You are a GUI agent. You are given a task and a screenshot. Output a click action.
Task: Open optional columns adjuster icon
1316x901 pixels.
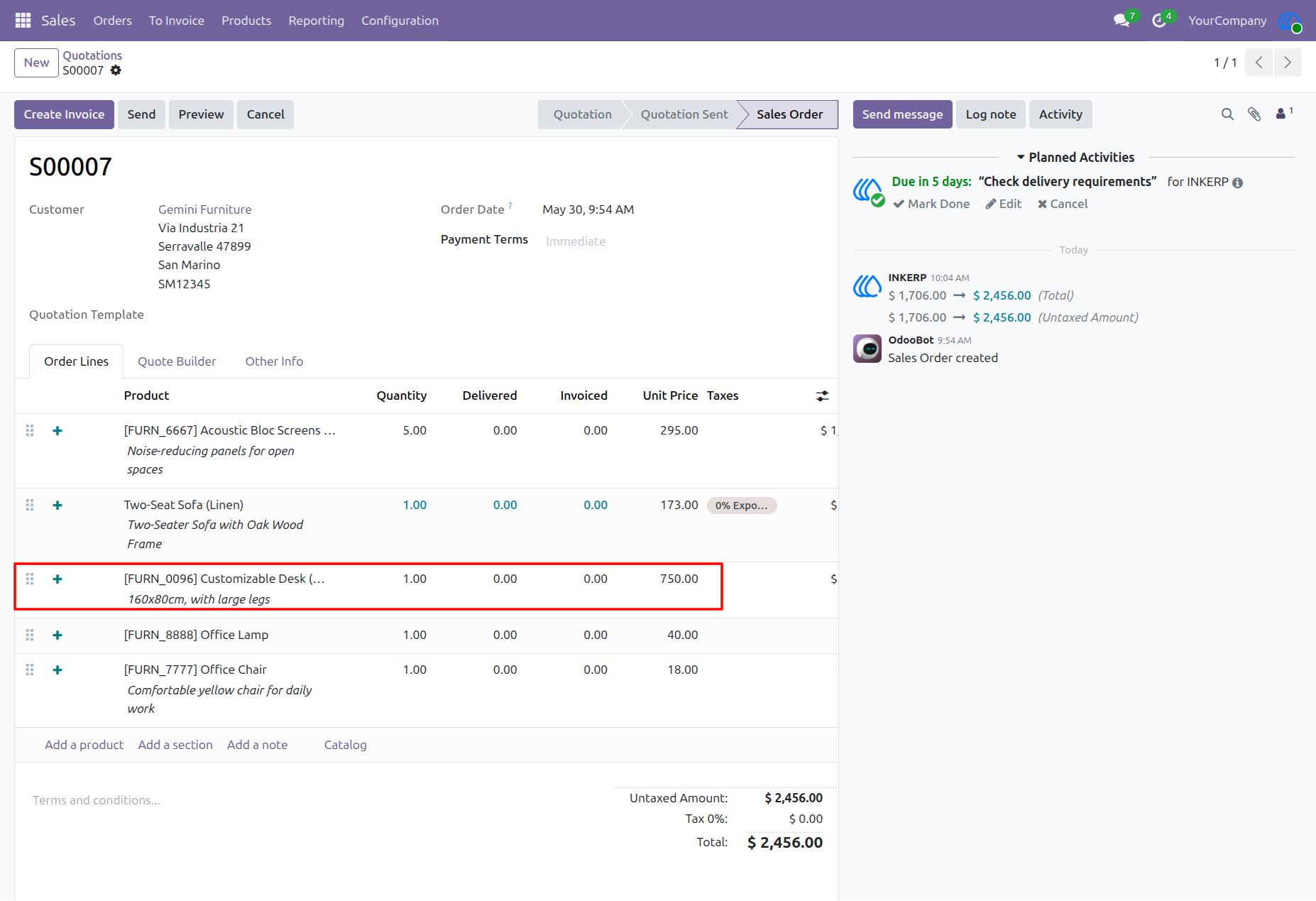pyautogui.click(x=822, y=396)
